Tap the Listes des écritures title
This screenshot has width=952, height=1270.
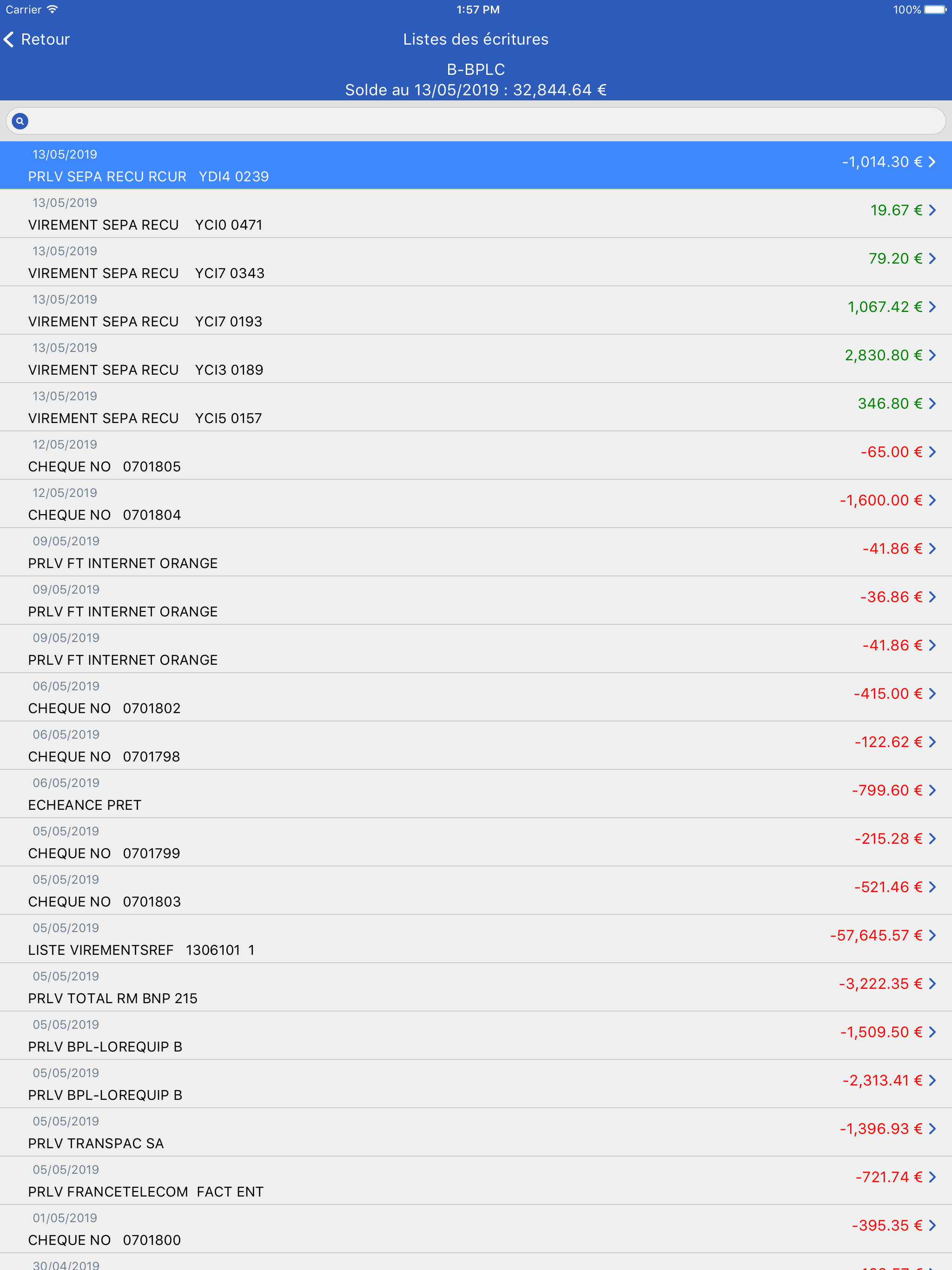(476, 39)
